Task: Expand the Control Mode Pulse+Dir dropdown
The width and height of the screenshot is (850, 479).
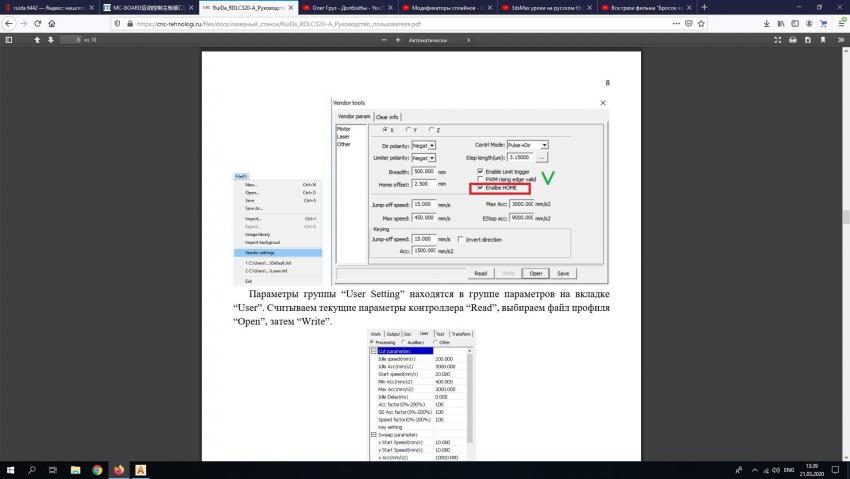Action: click(x=545, y=145)
